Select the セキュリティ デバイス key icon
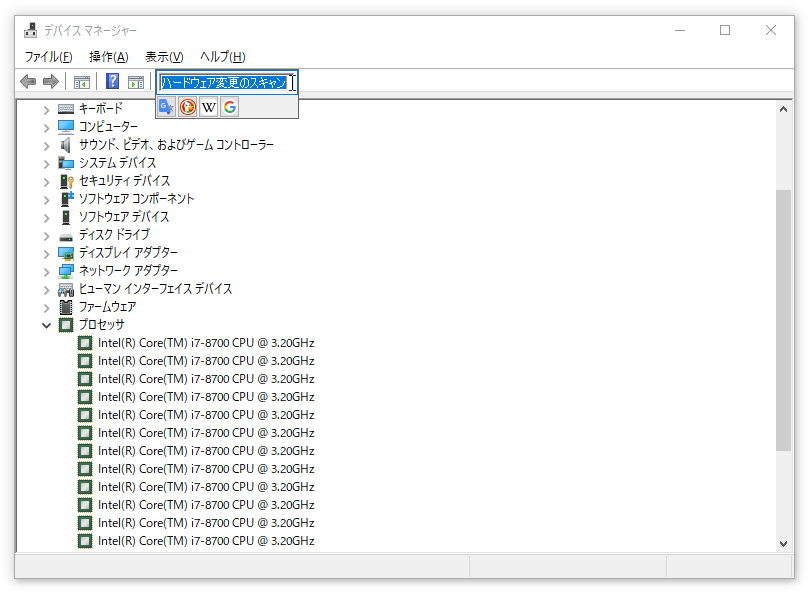This screenshot has width=808, height=592. click(66, 181)
